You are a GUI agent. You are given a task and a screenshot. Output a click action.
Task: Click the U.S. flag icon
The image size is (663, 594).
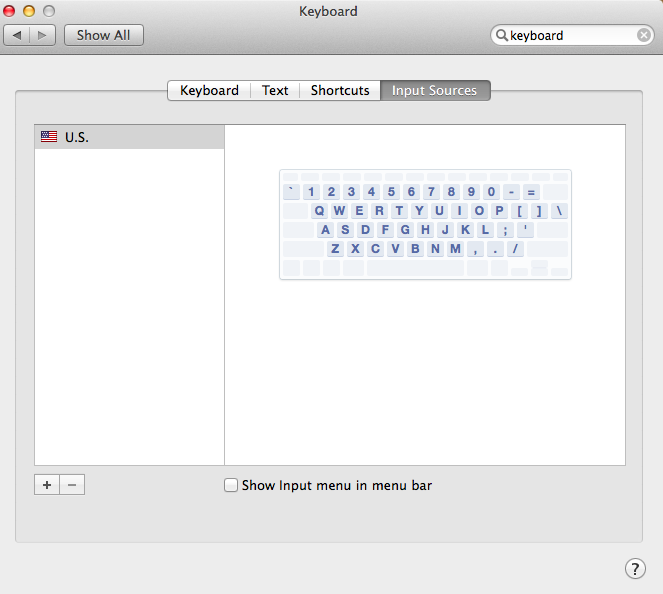(49, 137)
